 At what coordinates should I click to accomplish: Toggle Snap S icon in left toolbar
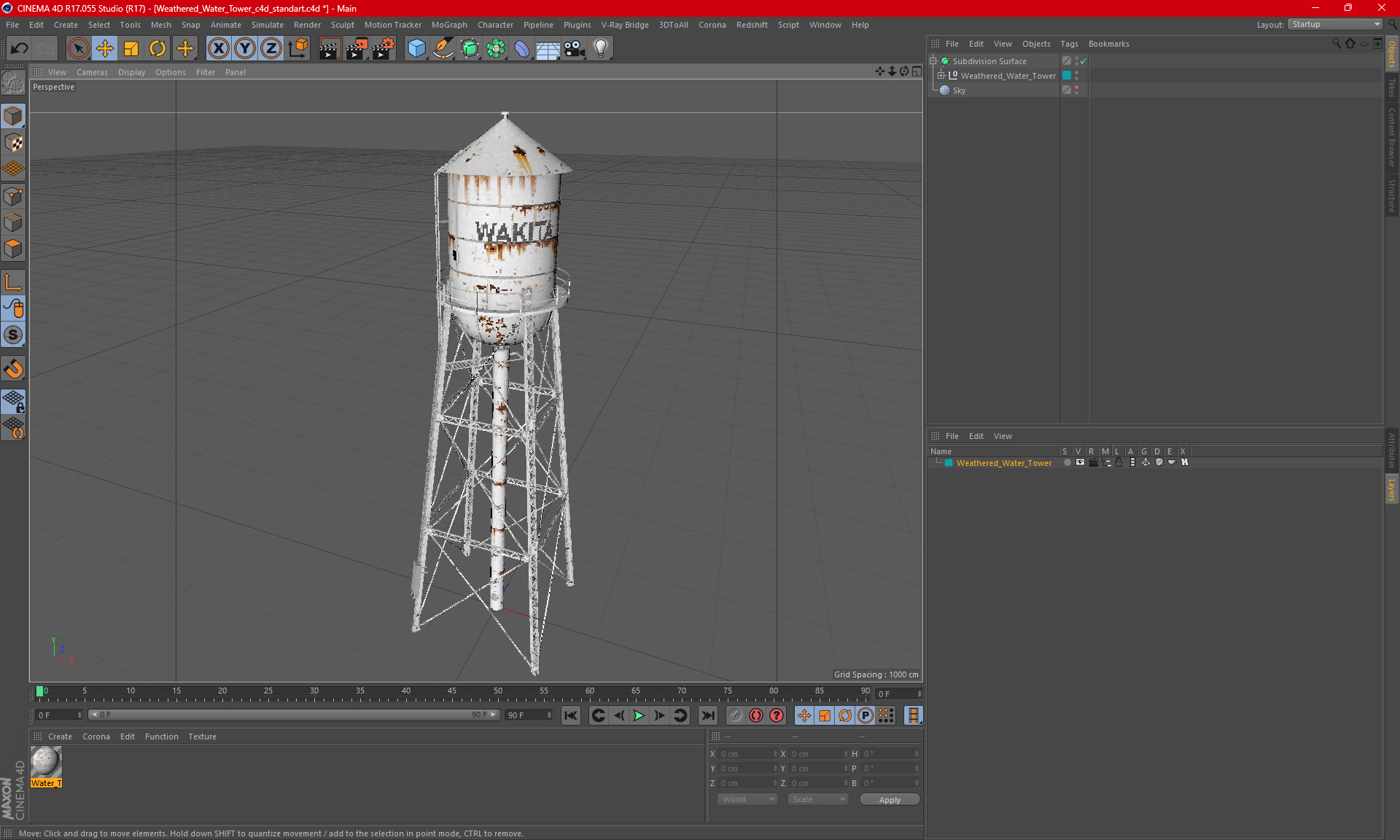[x=13, y=335]
